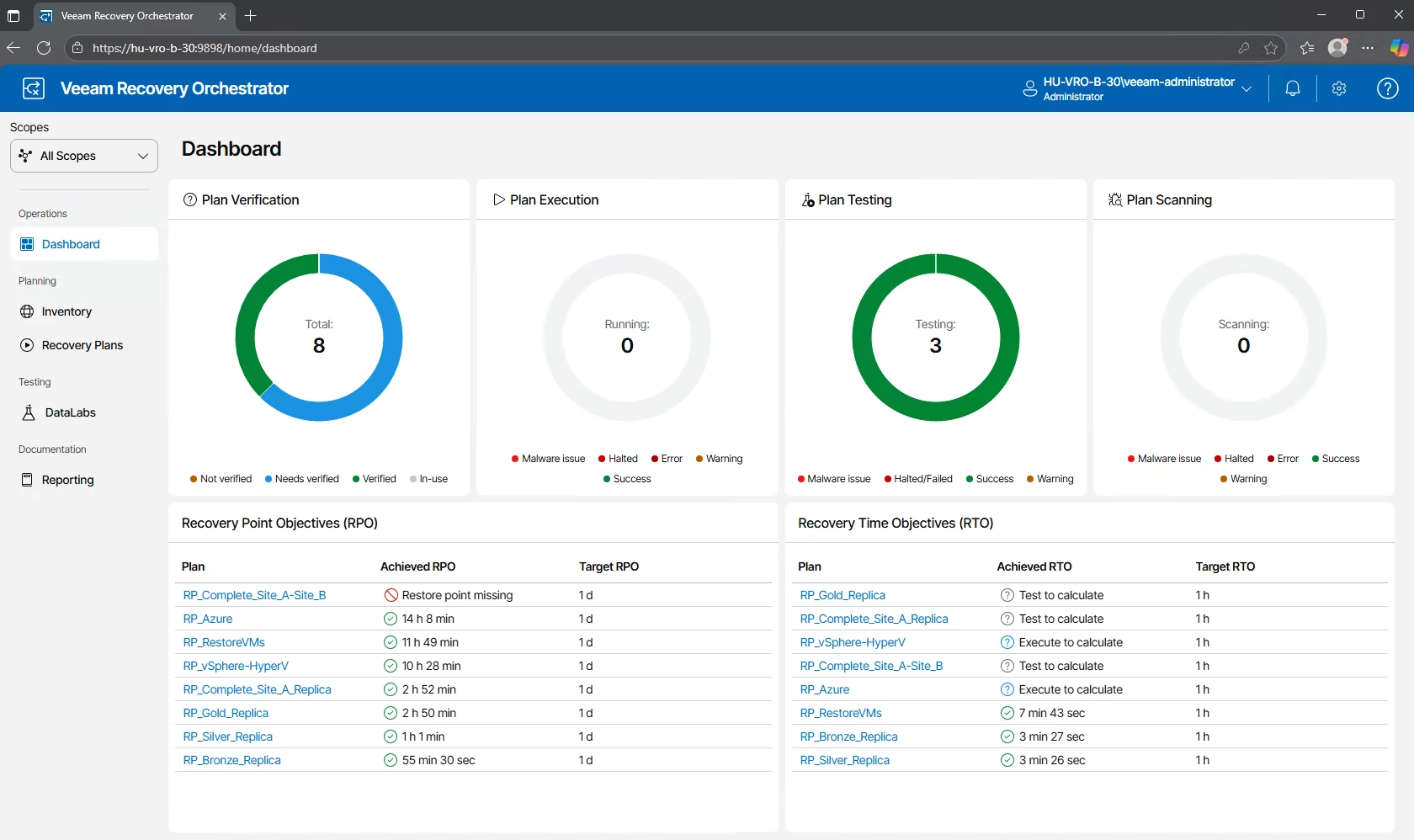Viewport: 1414px width, 840px height.
Task: Open the notifications bell icon
Action: pyautogui.click(x=1293, y=88)
